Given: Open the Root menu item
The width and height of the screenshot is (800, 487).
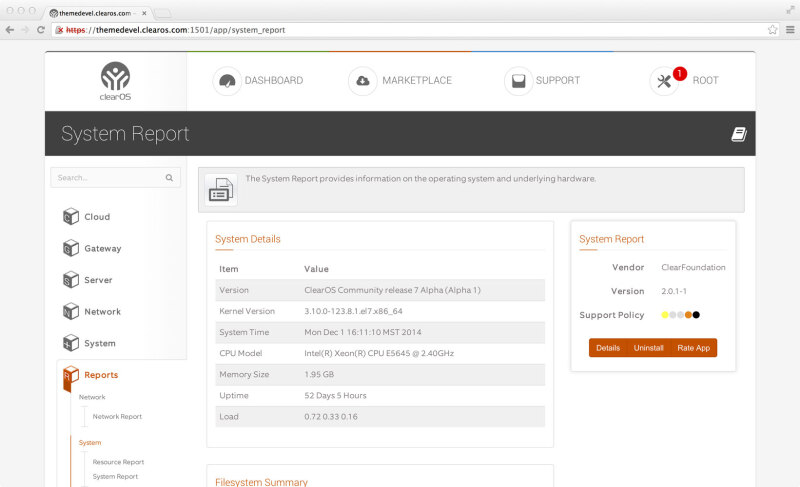Looking at the screenshot, I should (x=705, y=81).
